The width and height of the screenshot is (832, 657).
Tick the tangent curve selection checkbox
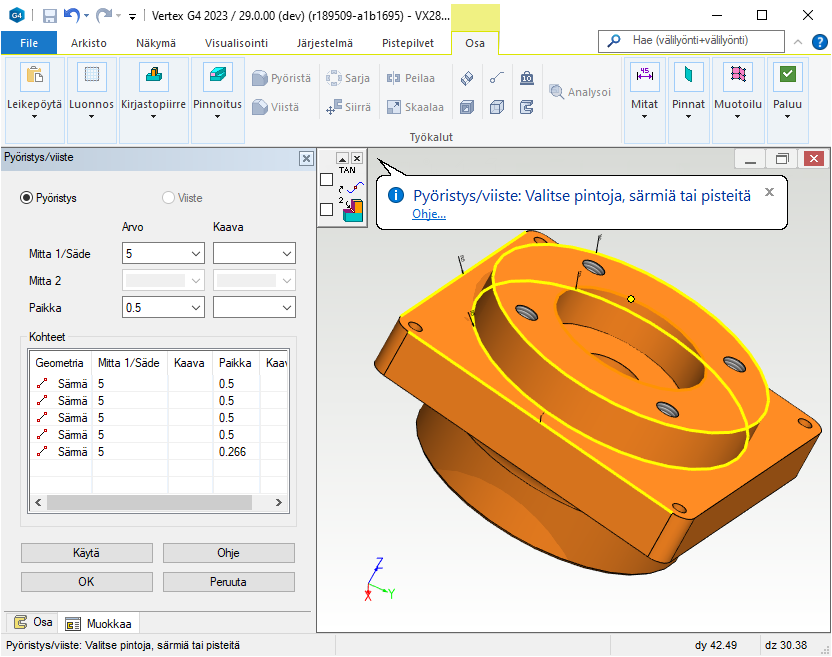coord(326,180)
